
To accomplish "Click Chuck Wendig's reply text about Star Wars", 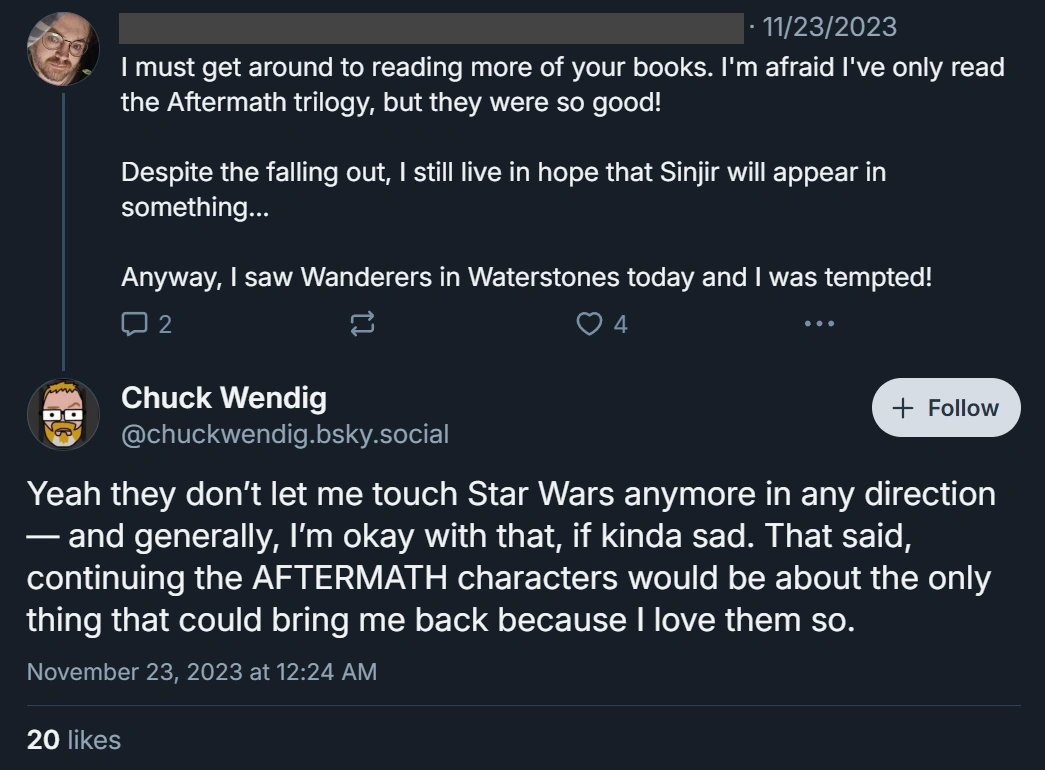I will [x=510, y=557].
